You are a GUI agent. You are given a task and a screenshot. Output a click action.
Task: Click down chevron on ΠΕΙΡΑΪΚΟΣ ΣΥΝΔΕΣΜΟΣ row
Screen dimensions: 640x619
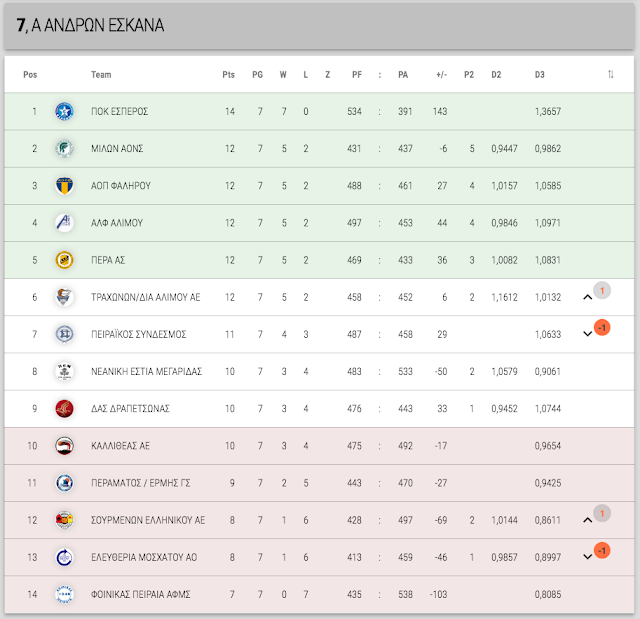pos(587,334)
